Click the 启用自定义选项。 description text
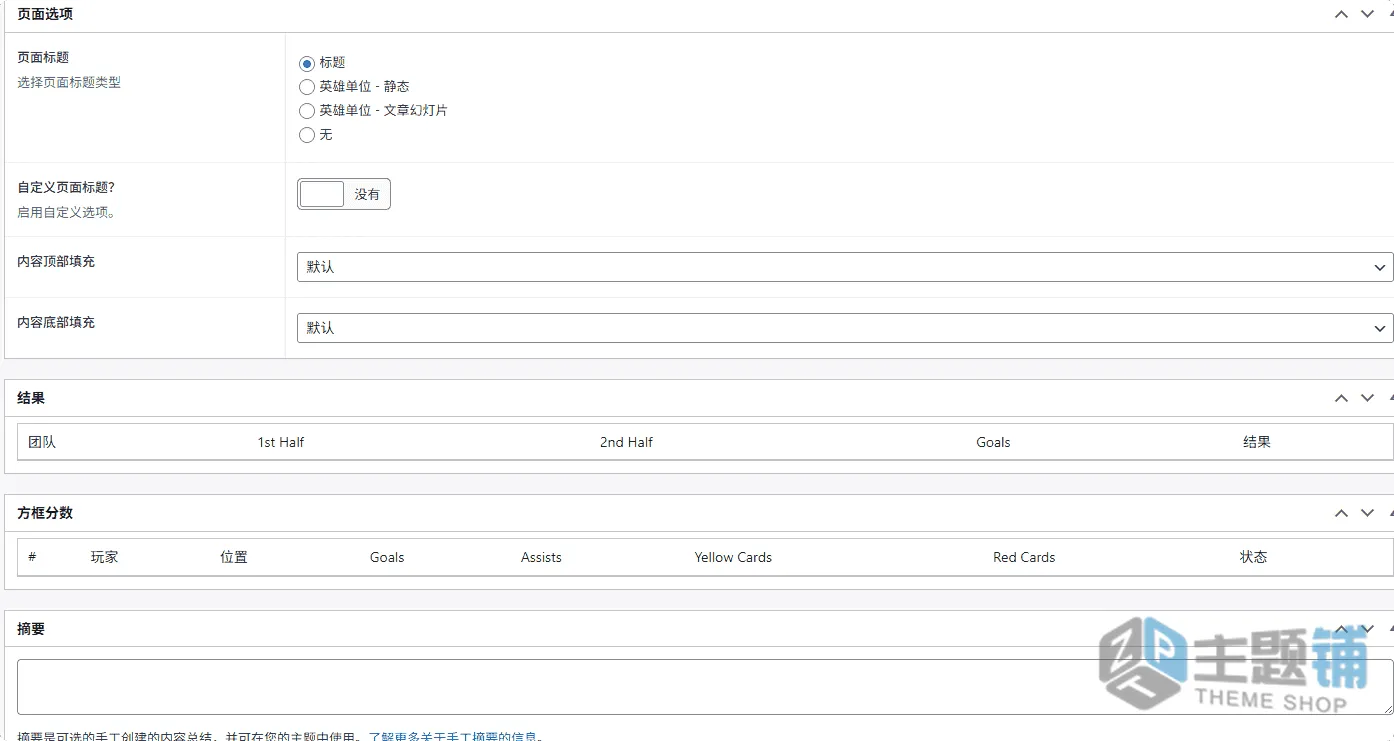Viewport: 1394px width, 741px height. click(67, 213)
